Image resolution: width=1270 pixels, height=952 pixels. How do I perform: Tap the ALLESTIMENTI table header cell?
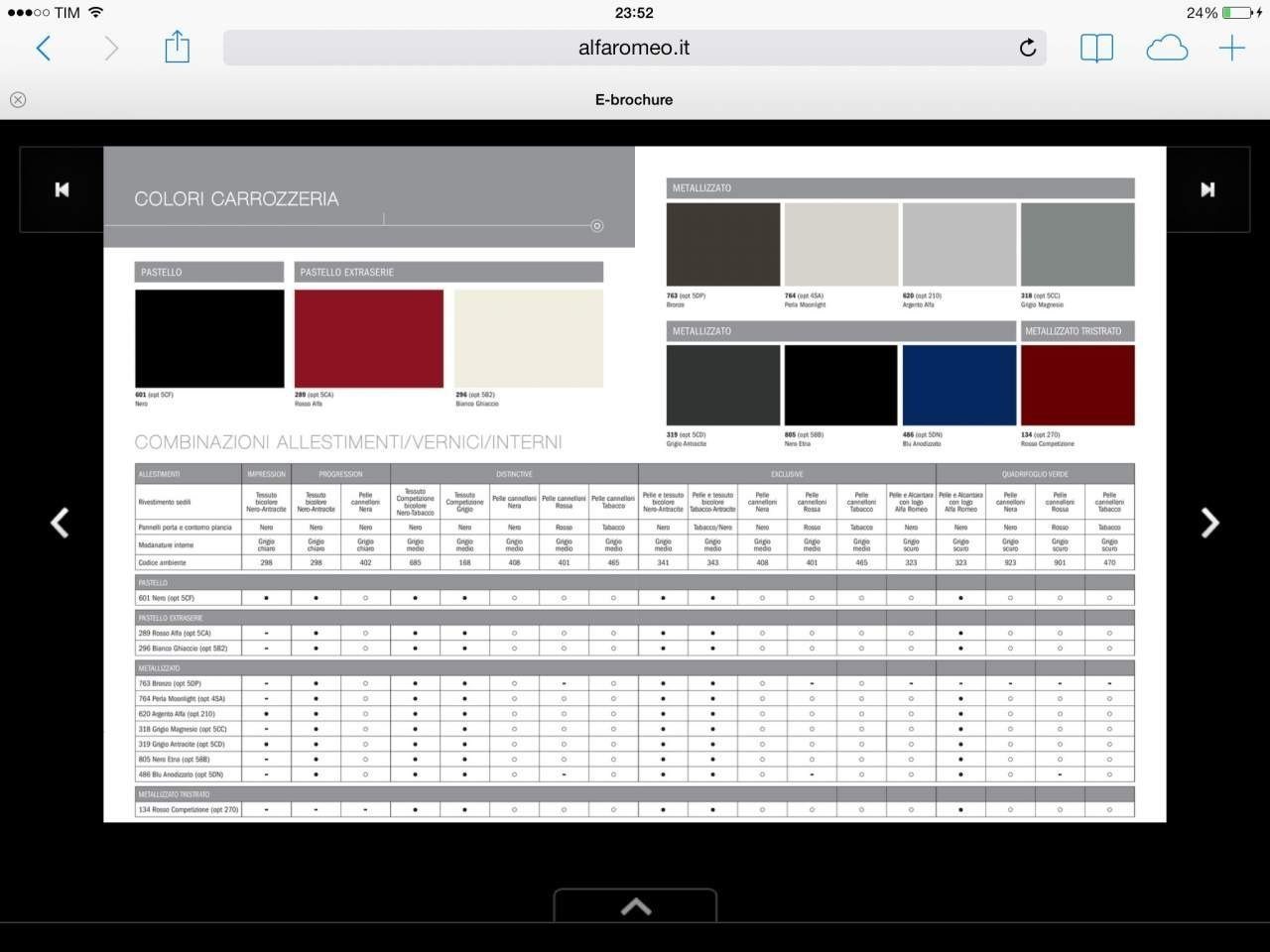tap(188, 474)
